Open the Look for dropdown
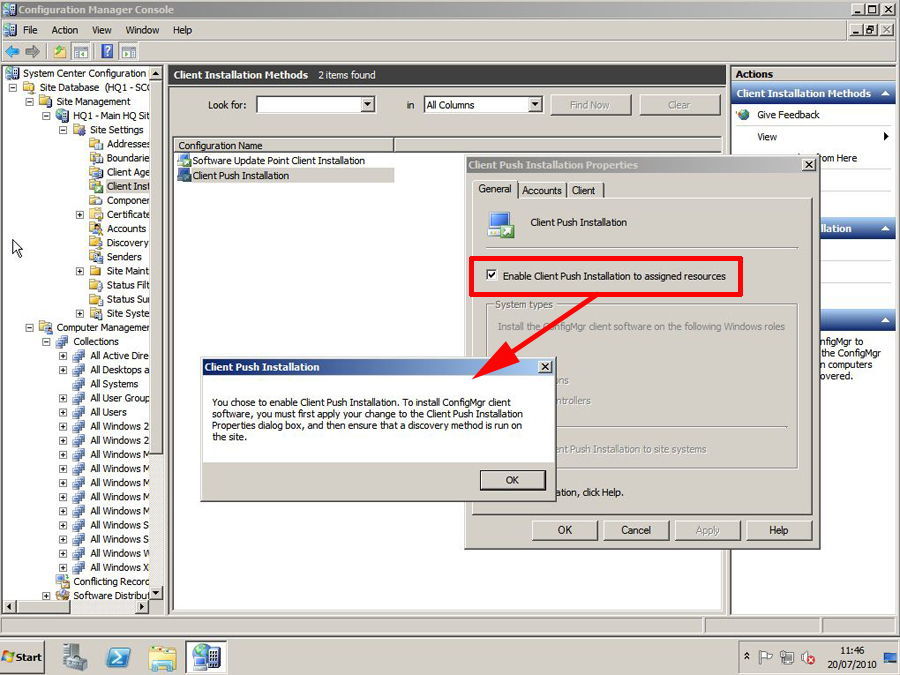The width and height of the screenshot is (900, 675). pos(368,104)
